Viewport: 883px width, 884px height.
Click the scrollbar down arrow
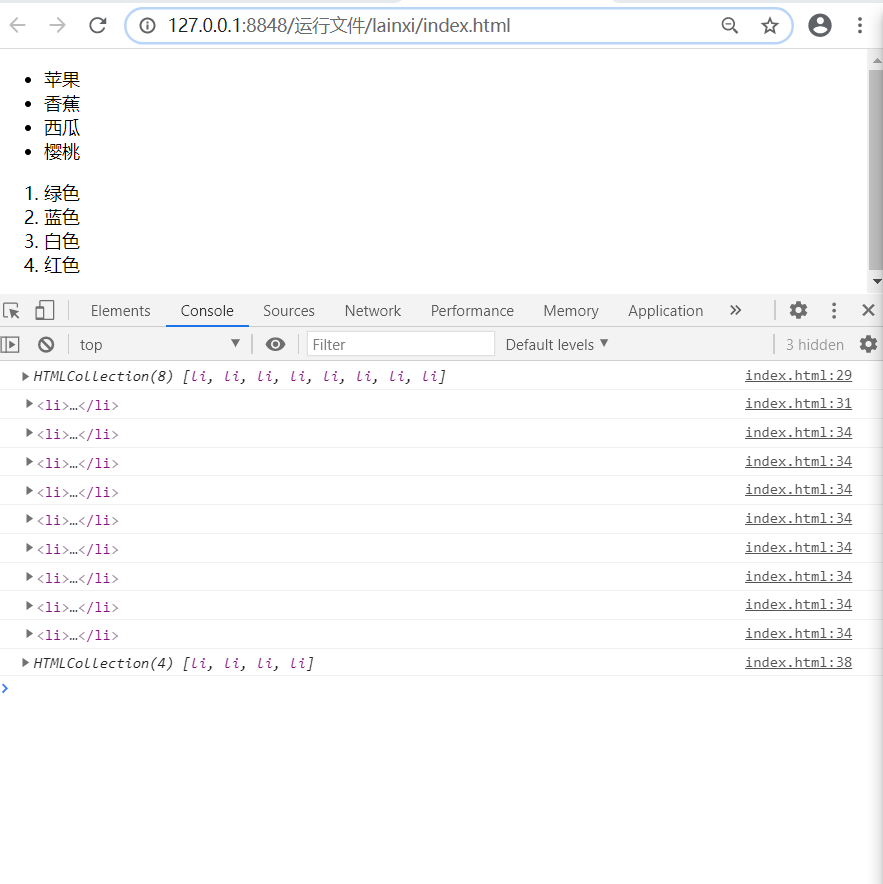(x=876, y=281)
